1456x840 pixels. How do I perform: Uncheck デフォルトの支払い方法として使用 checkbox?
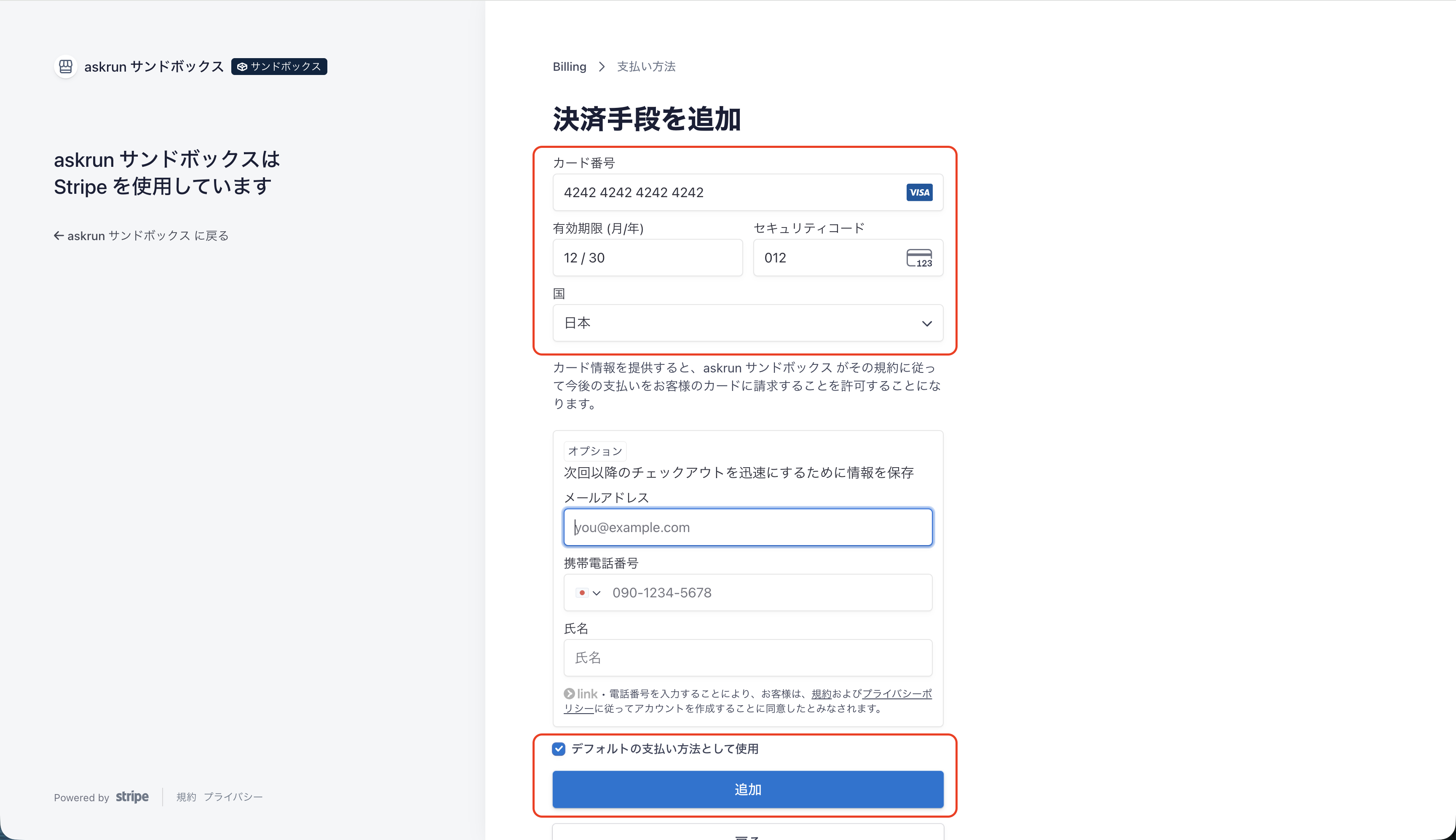558,749
